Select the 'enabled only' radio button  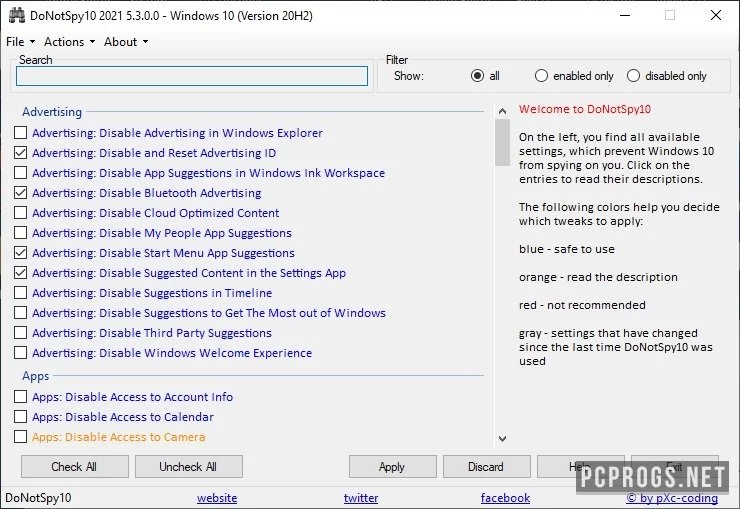(541, 75)
